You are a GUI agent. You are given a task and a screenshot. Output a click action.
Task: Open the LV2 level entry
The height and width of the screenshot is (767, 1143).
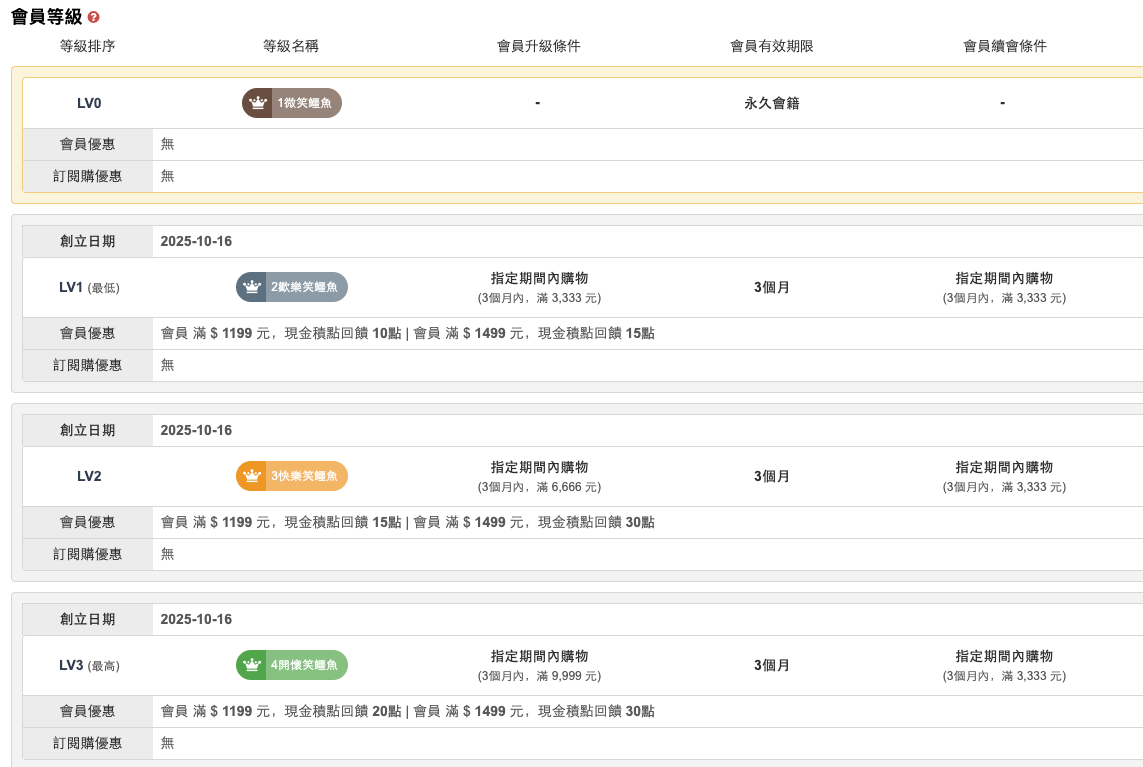[x=89, y=476]
